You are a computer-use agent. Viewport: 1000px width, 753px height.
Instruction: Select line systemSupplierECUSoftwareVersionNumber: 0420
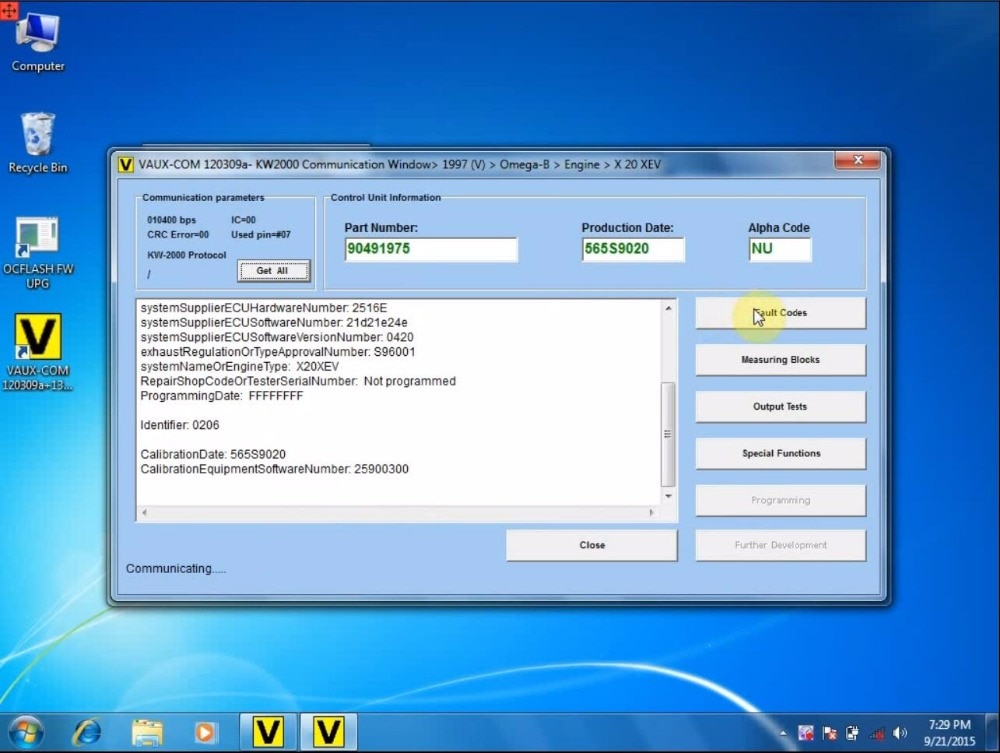click(x=277, y=337)
